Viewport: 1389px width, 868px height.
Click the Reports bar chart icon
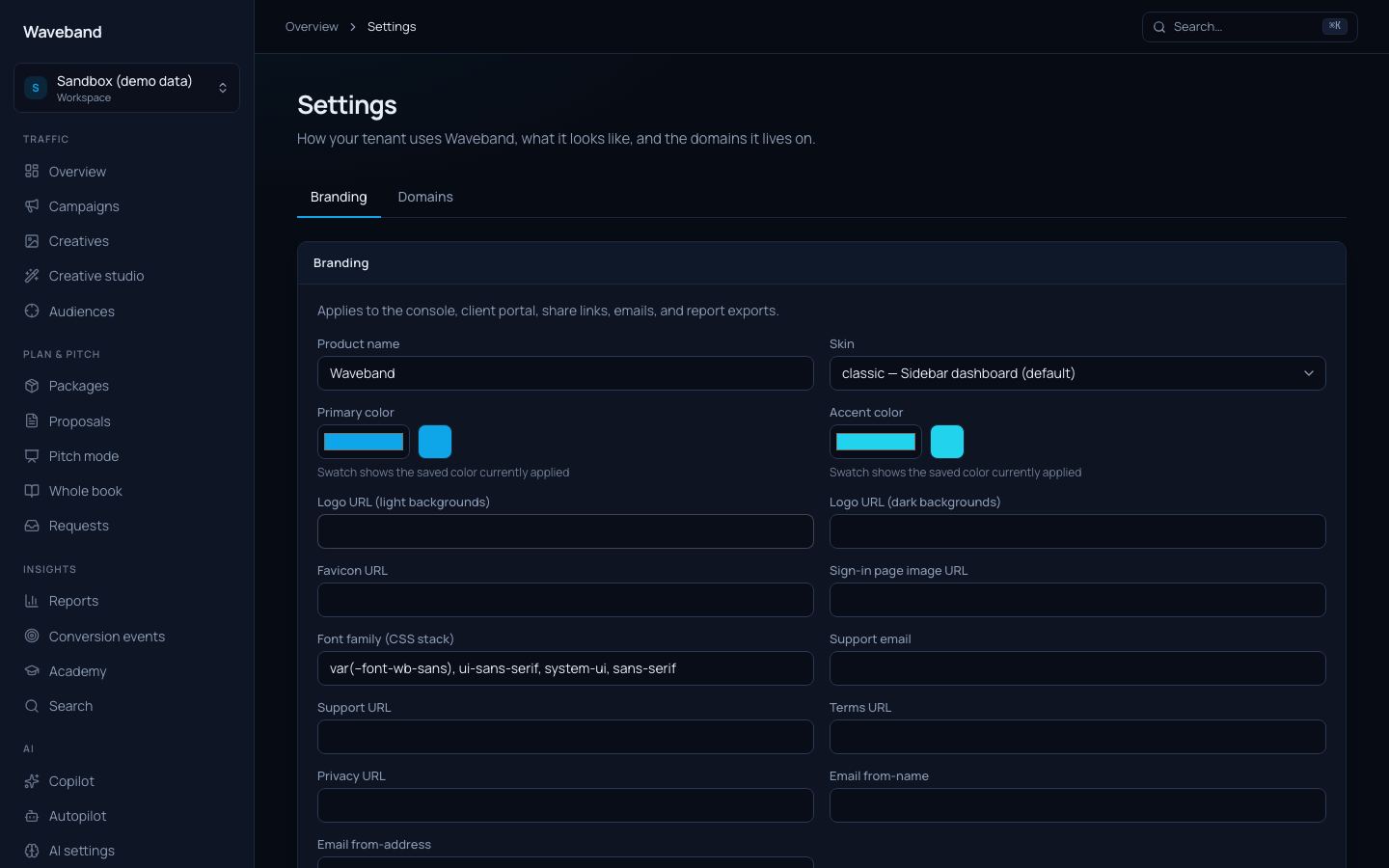click(32, 601)
